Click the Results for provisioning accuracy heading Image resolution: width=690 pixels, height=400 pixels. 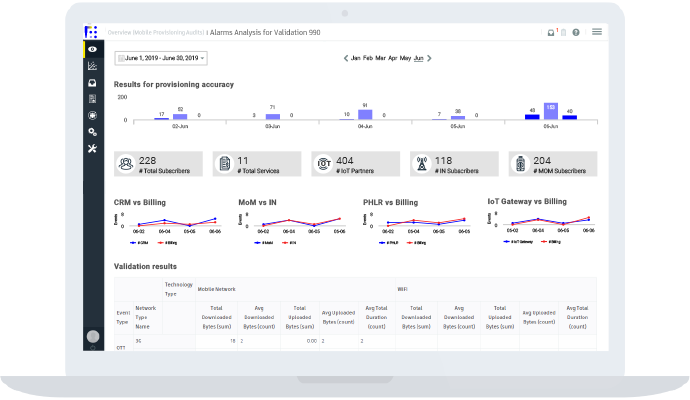pos(174,84)
